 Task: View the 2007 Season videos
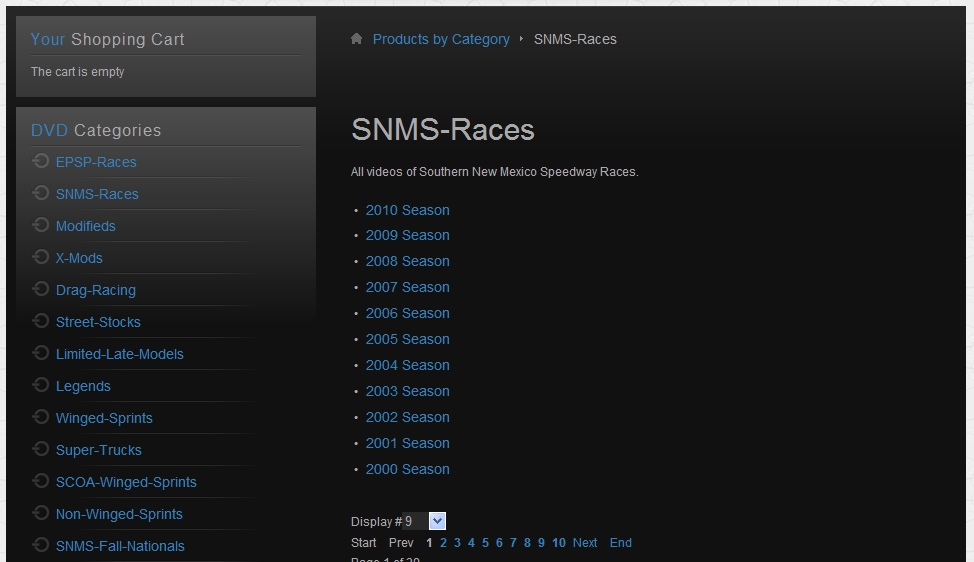click(x=407, y=288)
